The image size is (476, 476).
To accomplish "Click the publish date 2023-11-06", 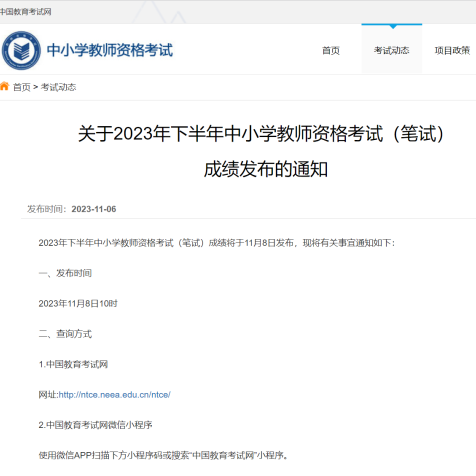I will (x=94, y=209).
